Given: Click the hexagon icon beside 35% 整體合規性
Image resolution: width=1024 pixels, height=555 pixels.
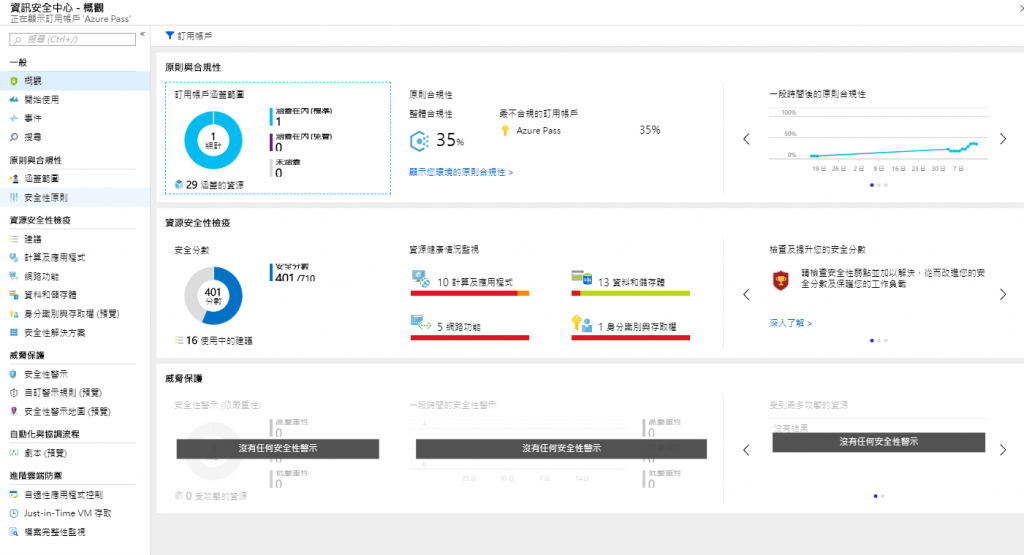Looking at the screenshot, I should point(419,141).
